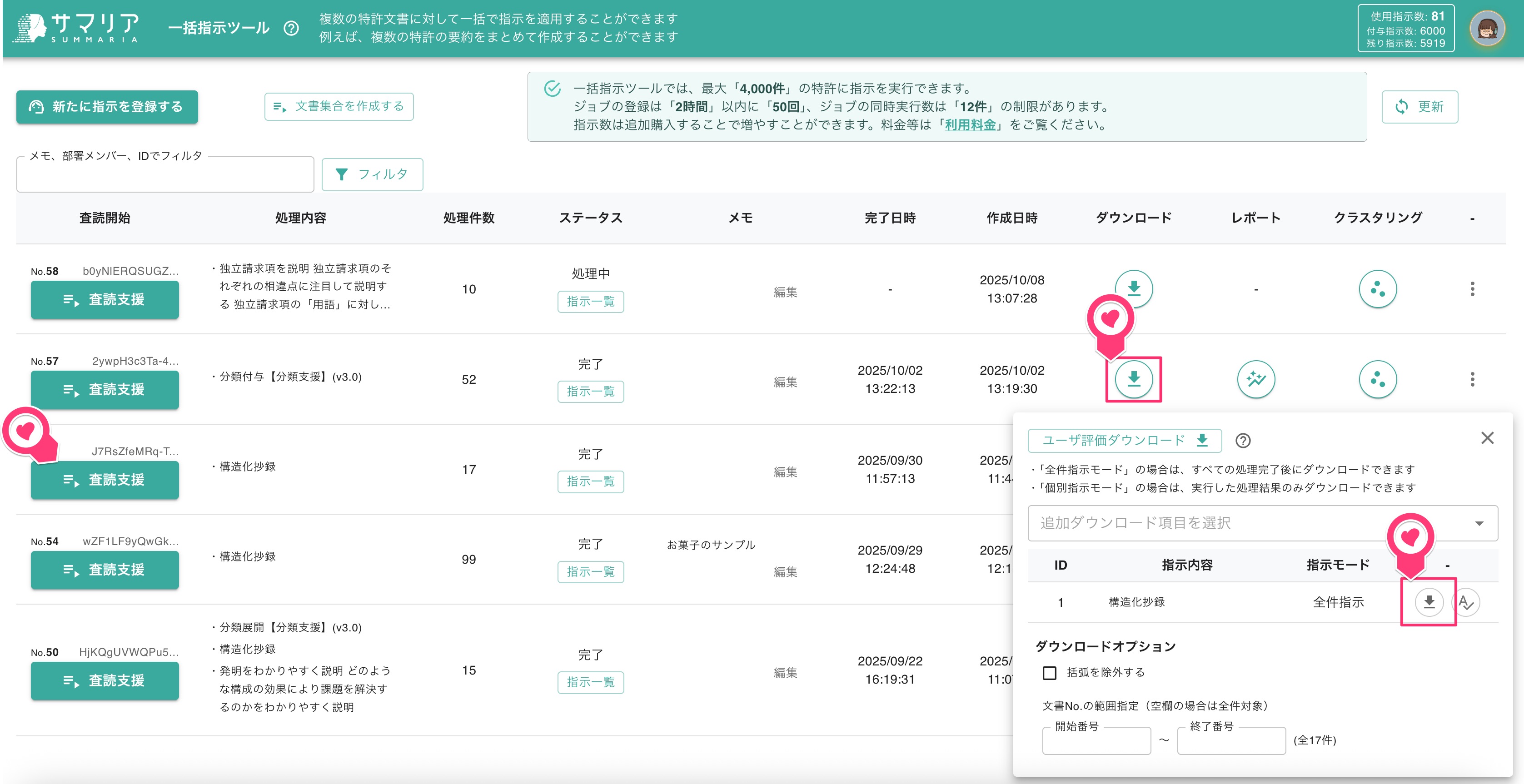
Task: Click the help icon beside 一括指示ツール
Action: 291,28
